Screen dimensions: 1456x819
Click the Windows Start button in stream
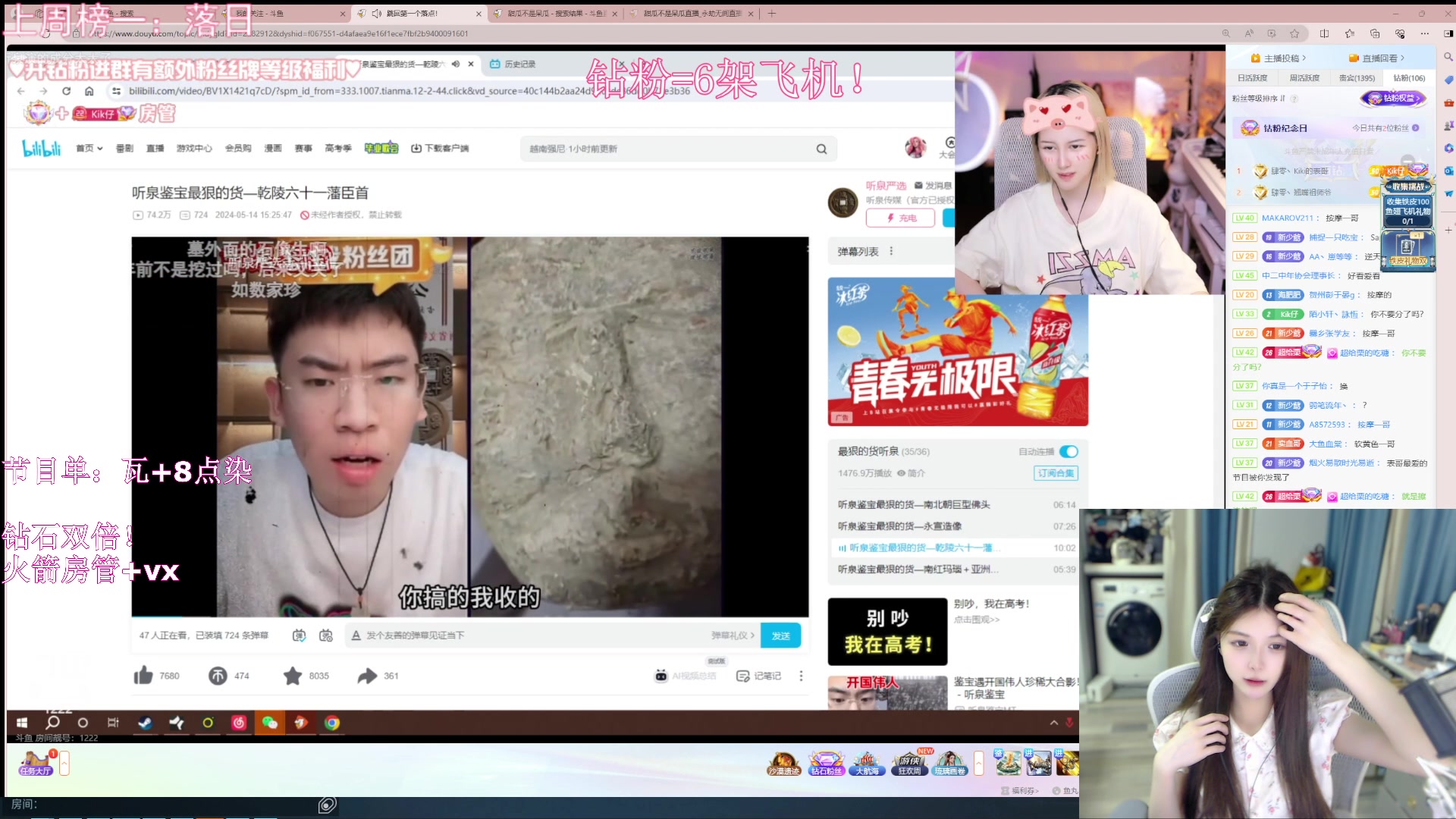pyautogui.click(x=22, y=723)
